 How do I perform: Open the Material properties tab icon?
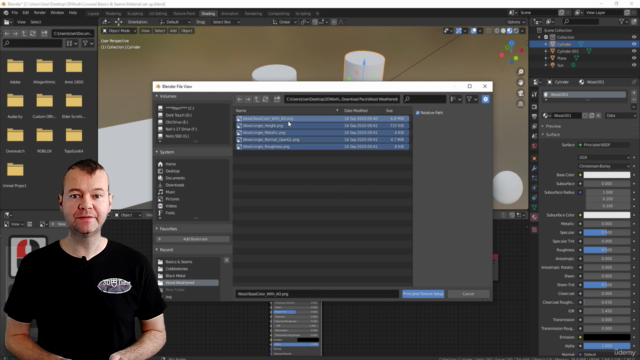pos(534,217)
